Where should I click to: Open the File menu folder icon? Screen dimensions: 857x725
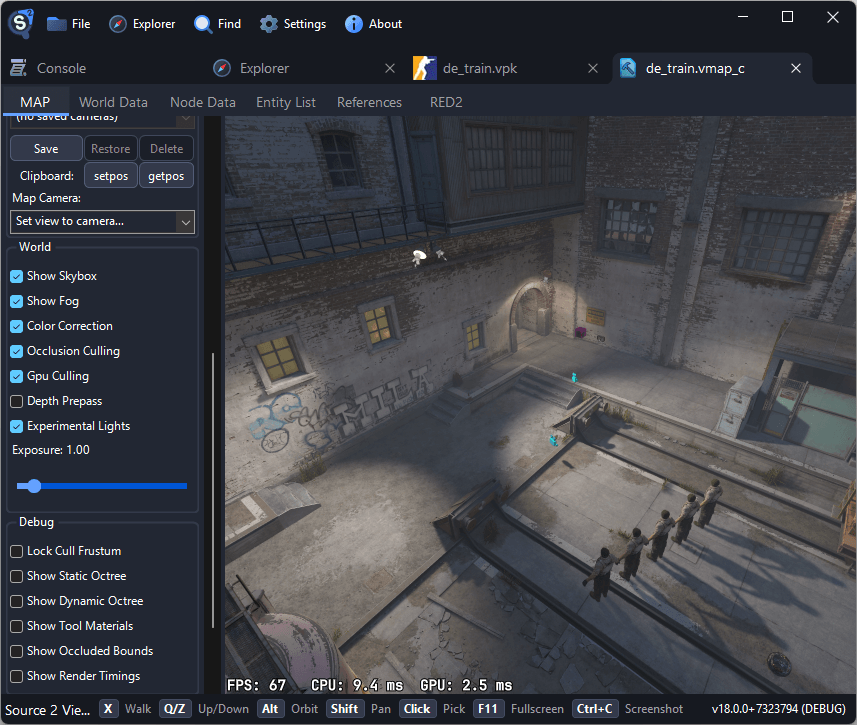[57, 24]
